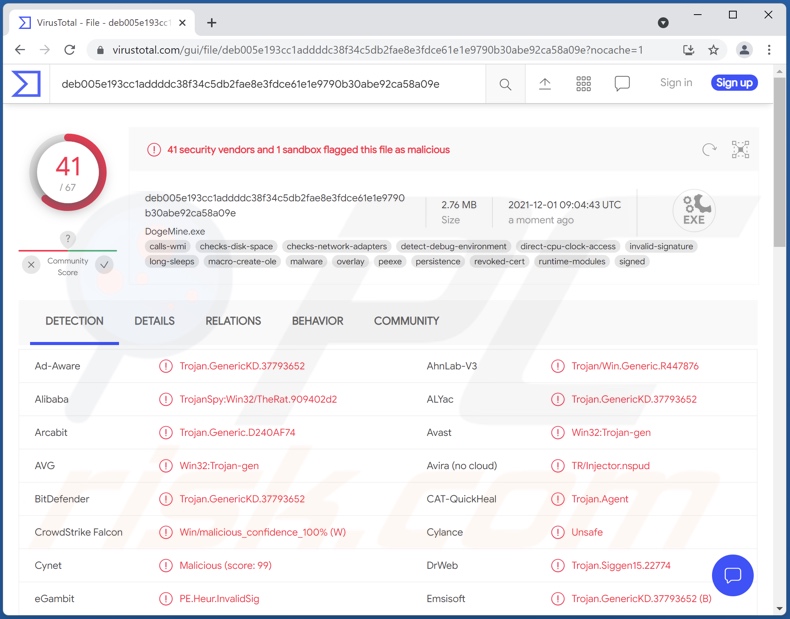790x619 pixels.
Task: Click the long-sleeps tag
Action: tap(172, 261)
